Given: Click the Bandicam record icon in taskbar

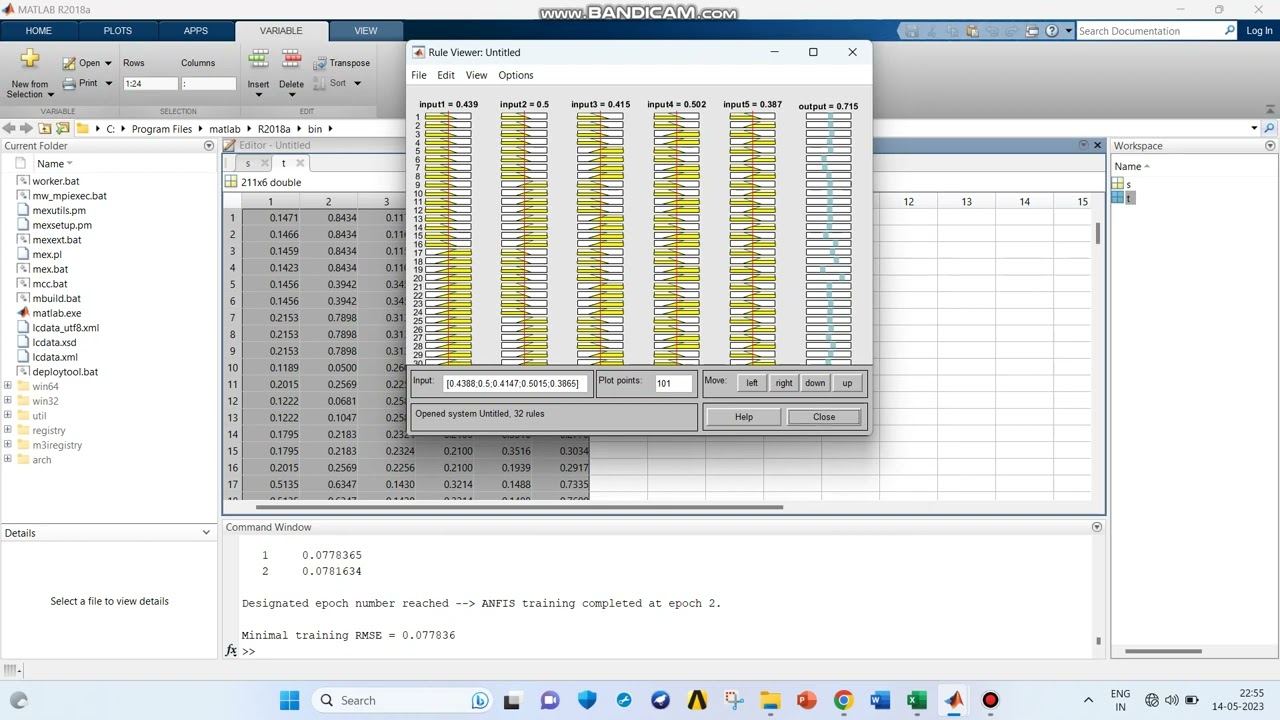Looking at the screenshot, I should (x=990, y=700).
